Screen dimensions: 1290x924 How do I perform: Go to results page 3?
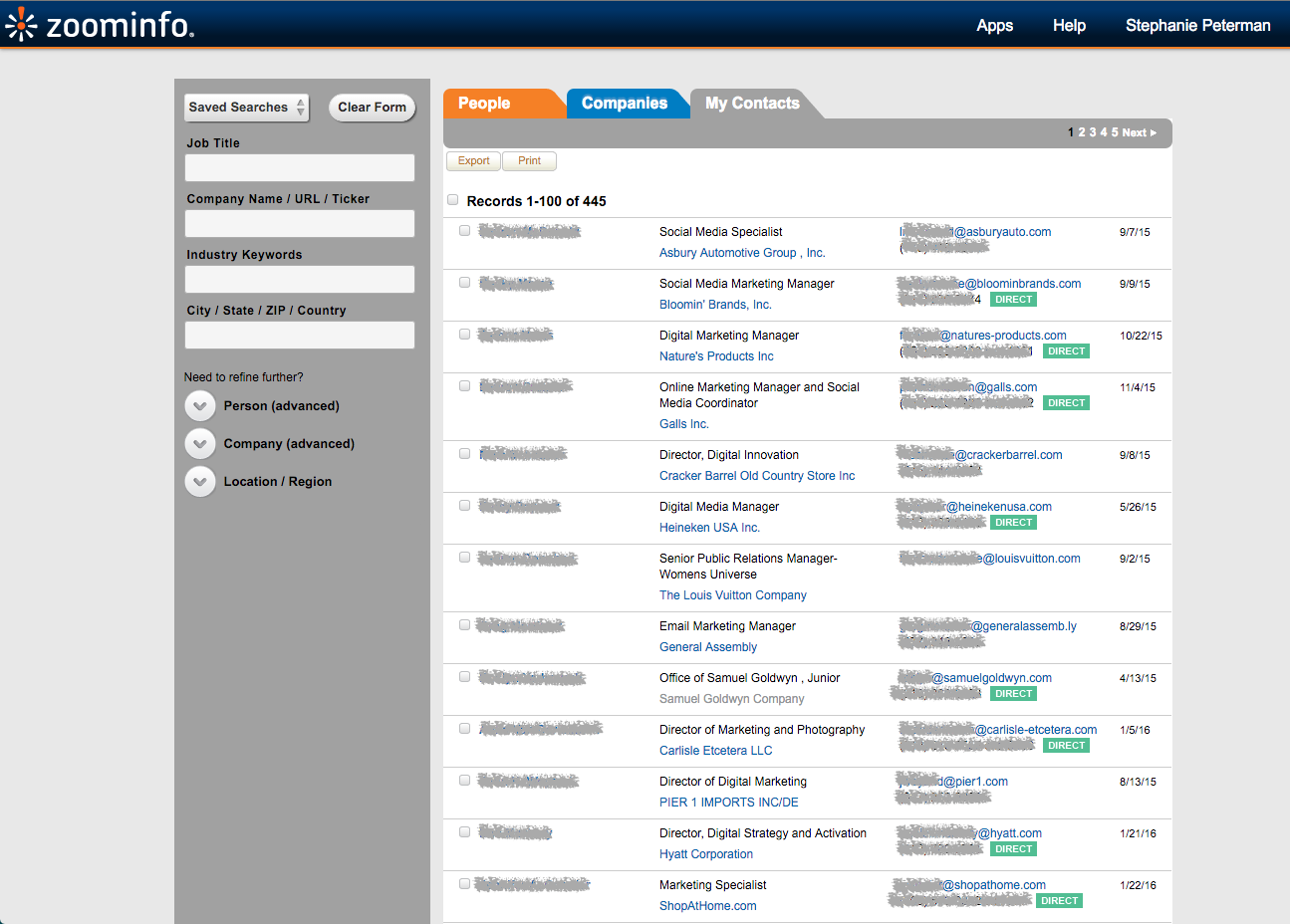[1093, 132]
